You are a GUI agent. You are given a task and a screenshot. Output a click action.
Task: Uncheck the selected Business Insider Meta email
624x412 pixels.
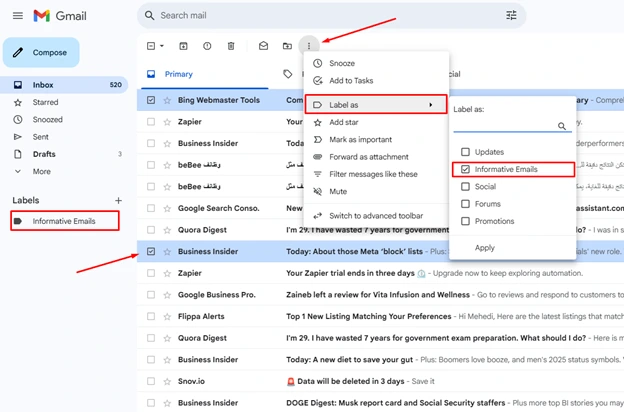[x=151, y=252]
